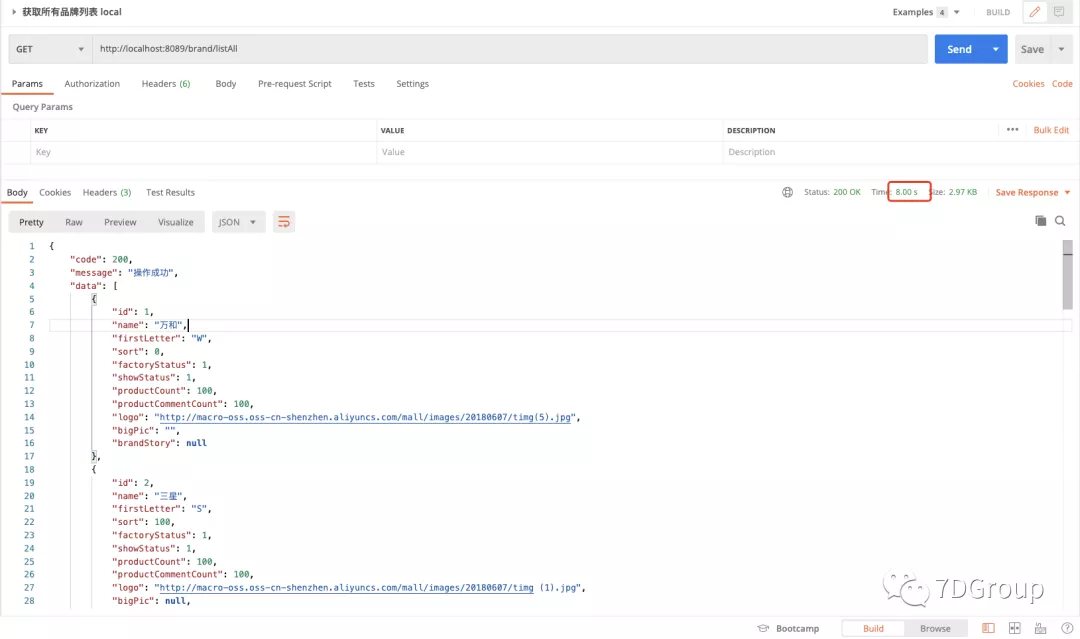
Task: Select the Visualize view
Action: pyautogui.click(x=176, y=222)
